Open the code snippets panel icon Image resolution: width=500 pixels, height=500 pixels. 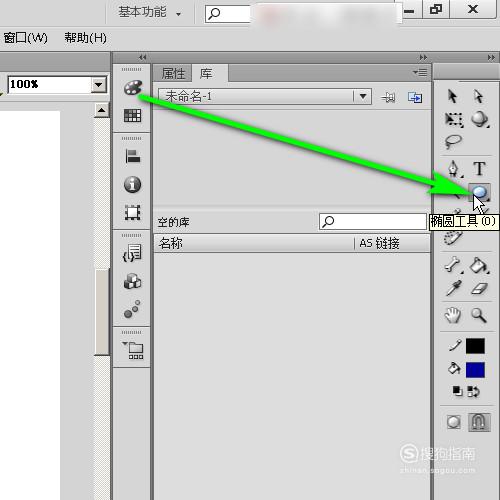tap(132, 253)
